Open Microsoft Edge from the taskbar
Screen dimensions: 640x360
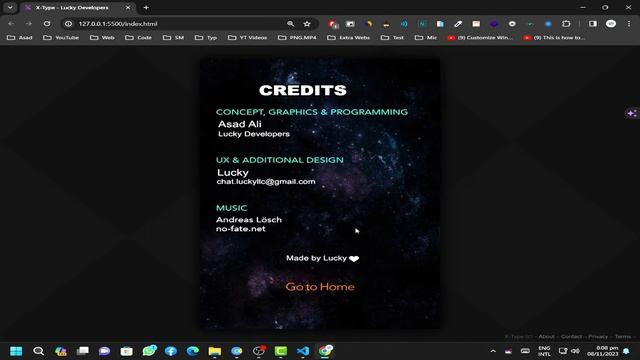(x=193, y=351)
